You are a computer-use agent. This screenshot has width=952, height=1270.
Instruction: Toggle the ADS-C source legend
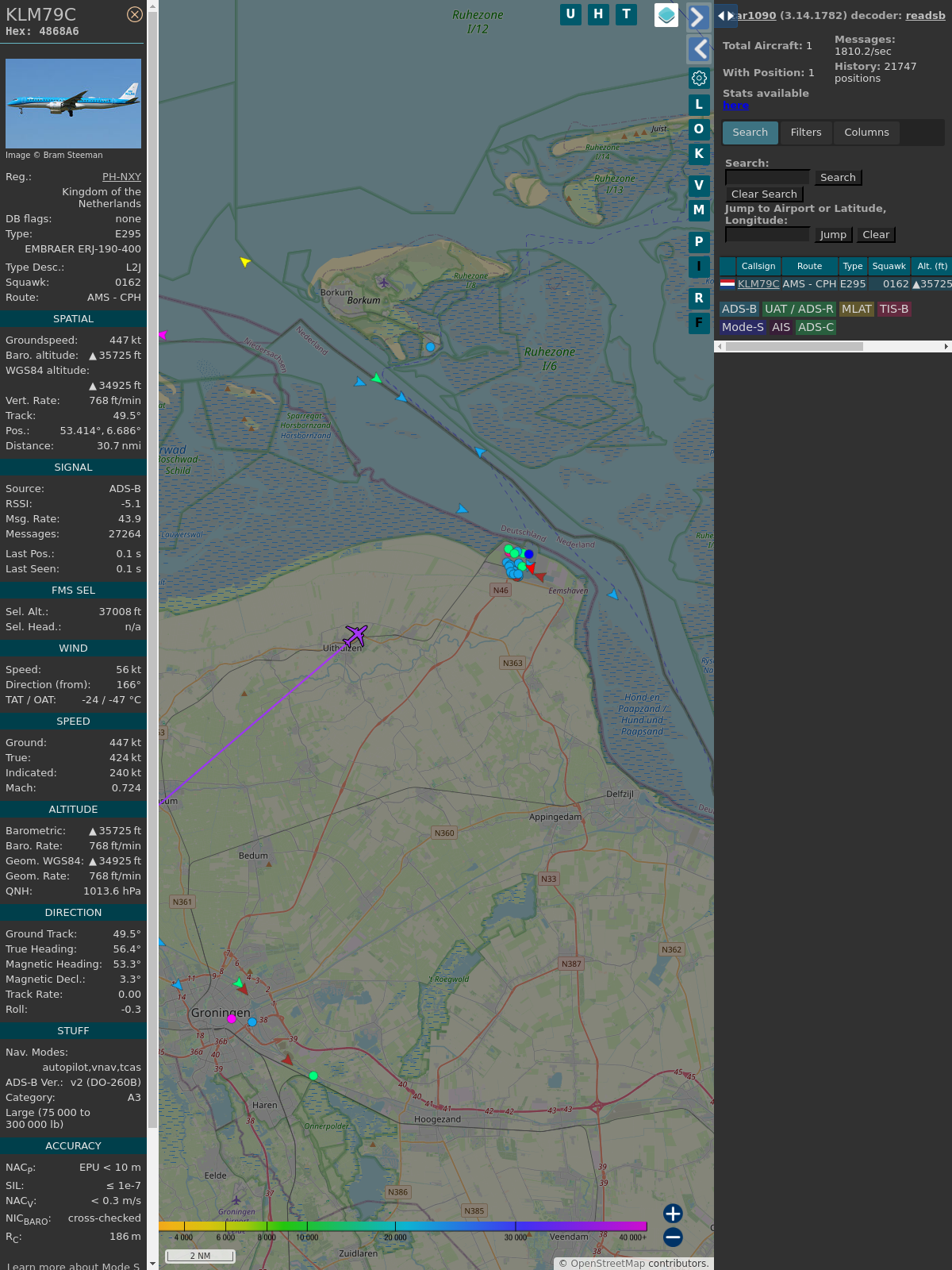tap(816, 327)
